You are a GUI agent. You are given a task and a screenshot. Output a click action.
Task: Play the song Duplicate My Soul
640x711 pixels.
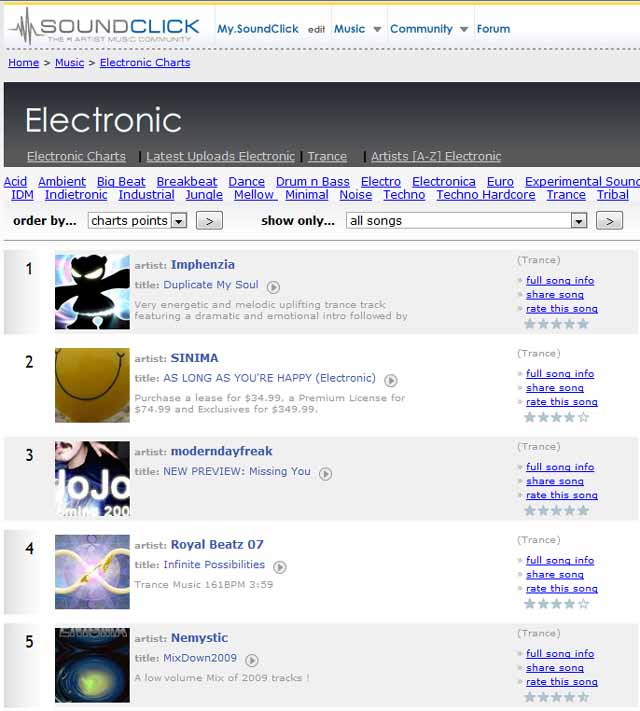273,287
